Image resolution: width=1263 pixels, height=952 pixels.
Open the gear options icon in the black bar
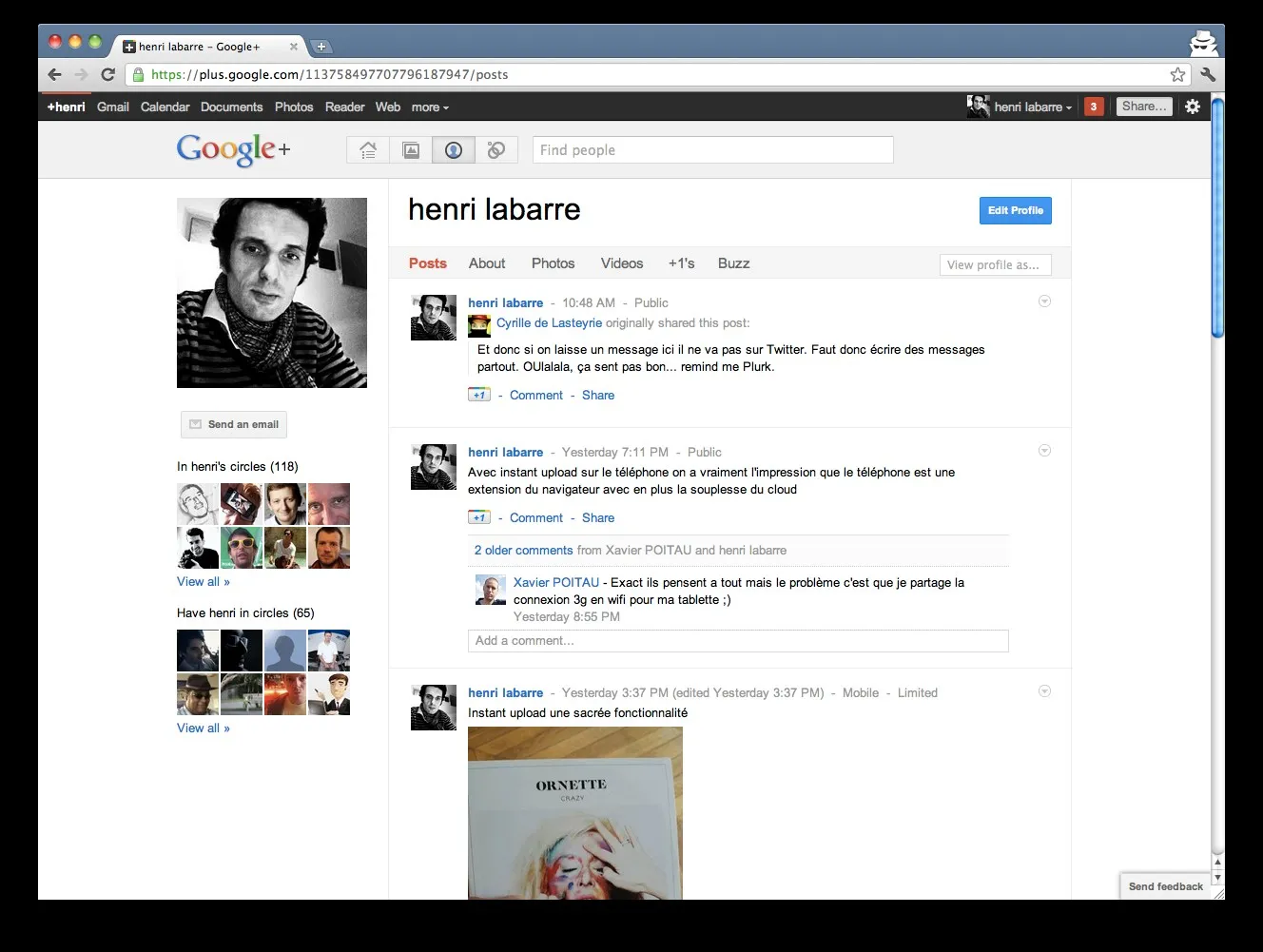[1193, 107]
